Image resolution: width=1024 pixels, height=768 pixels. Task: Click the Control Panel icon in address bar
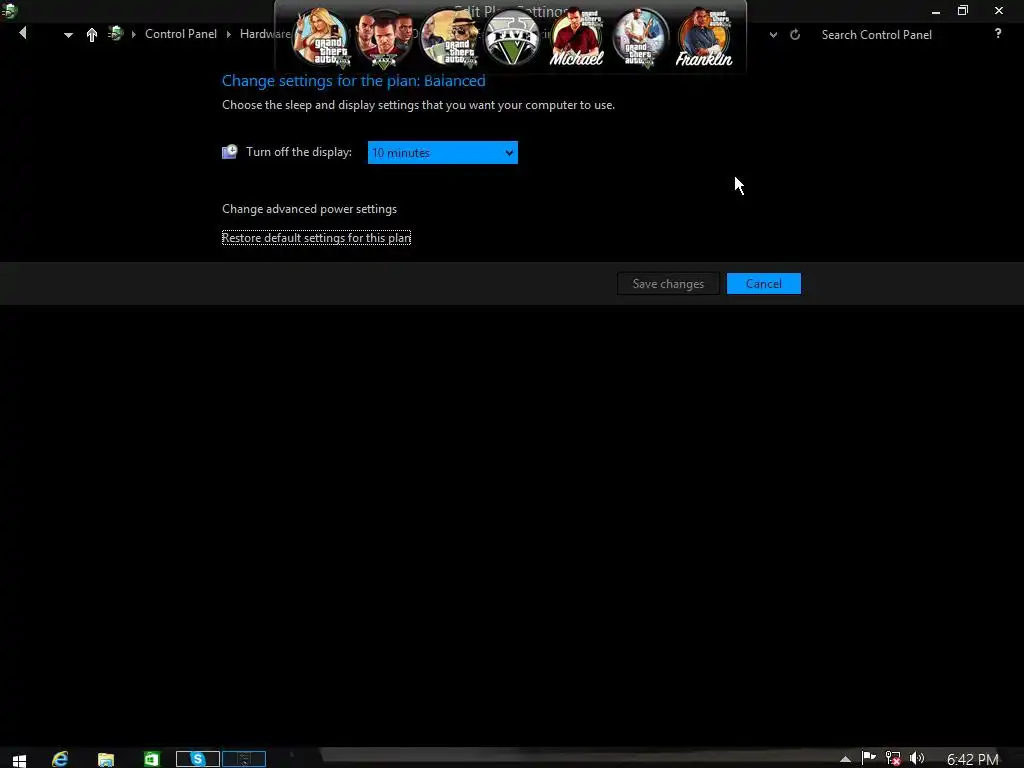[116, 33]
